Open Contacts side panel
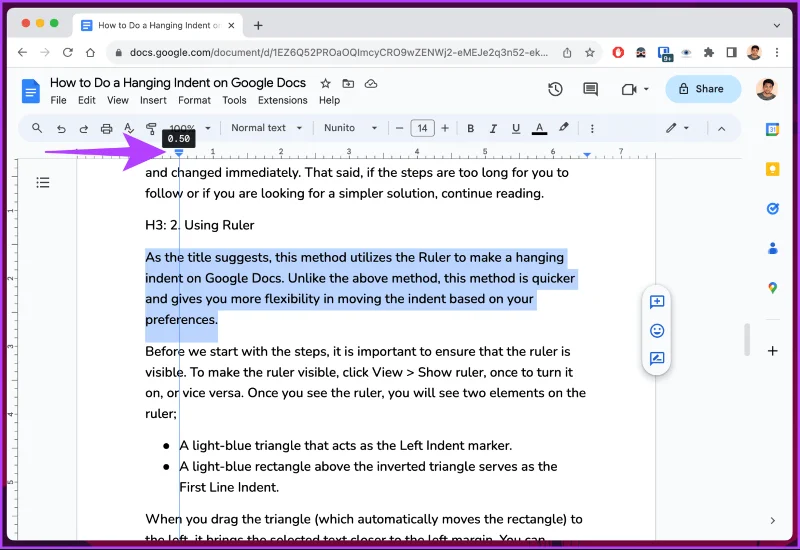Viewport: 800px width, 550px height. pyautogui.click(x=772, y=248)
